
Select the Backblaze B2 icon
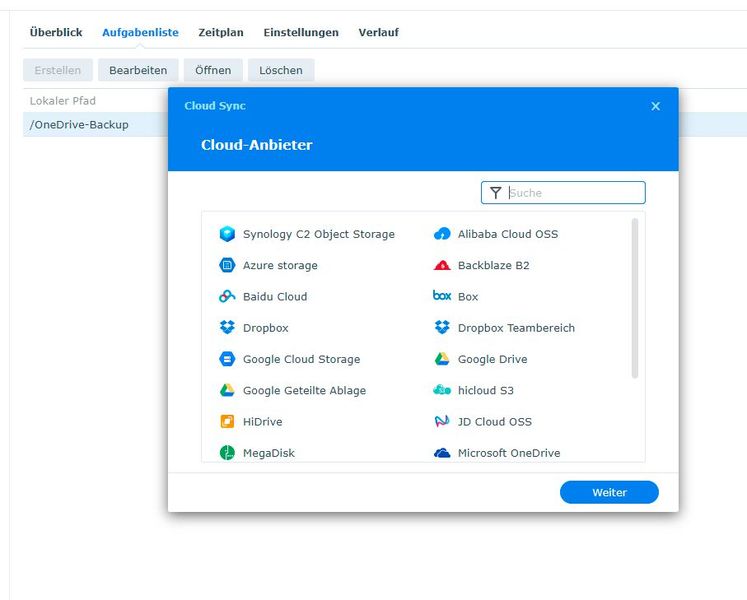click(442, 265)
